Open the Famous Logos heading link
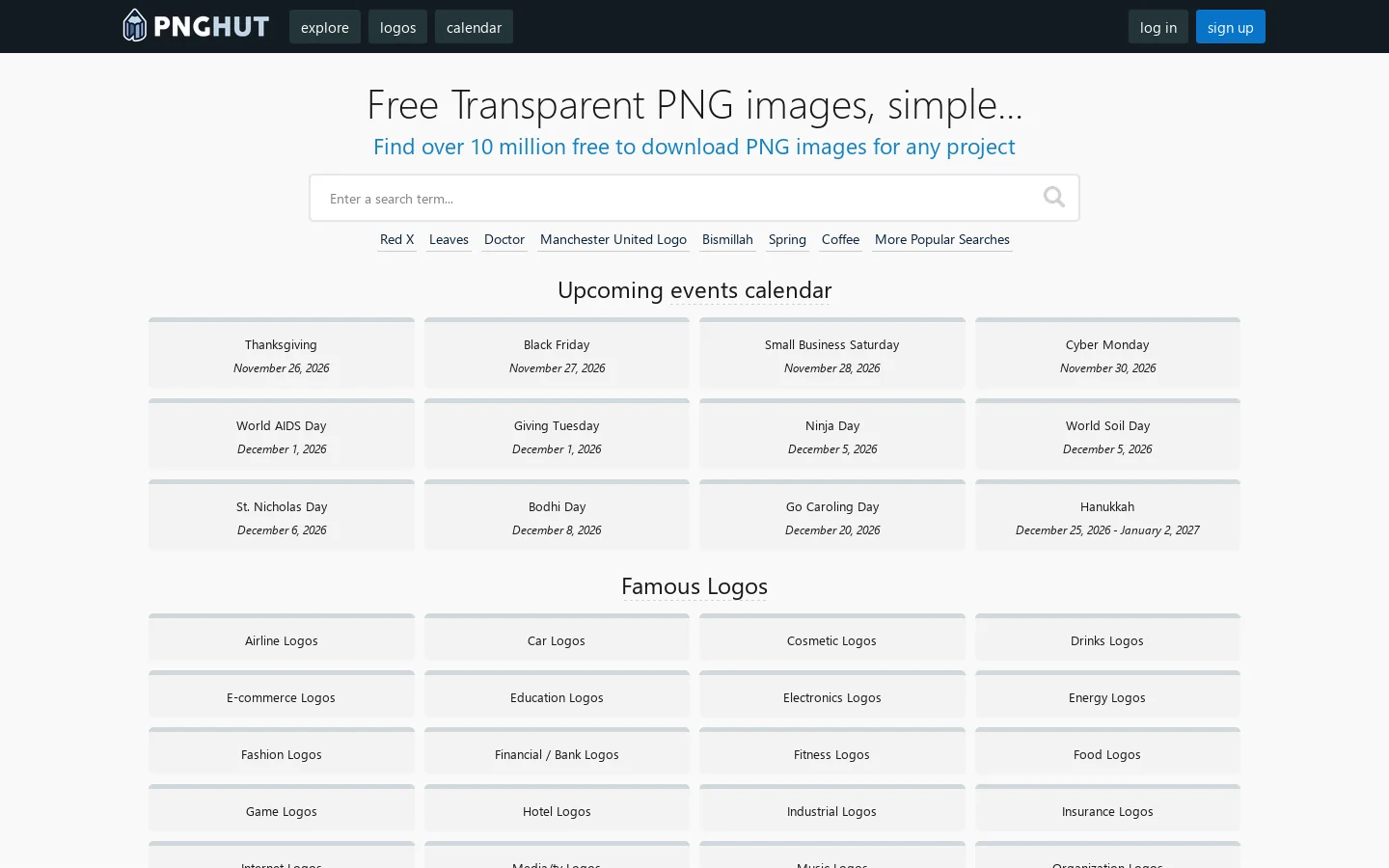Viewport: 1389px width, 868px height. tap(694, 586)
